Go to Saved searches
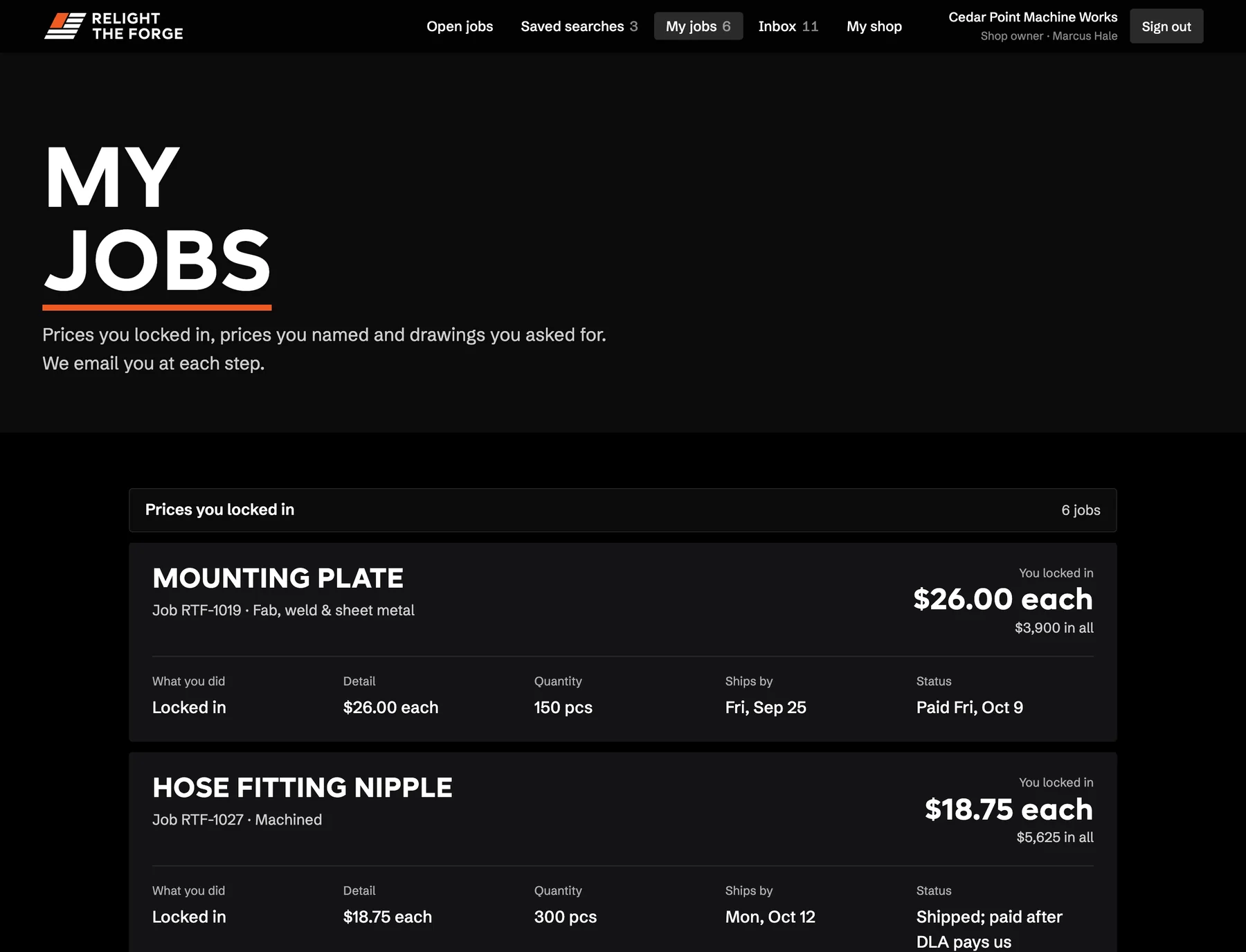The image size is (1246, 952). pos(579,26)
